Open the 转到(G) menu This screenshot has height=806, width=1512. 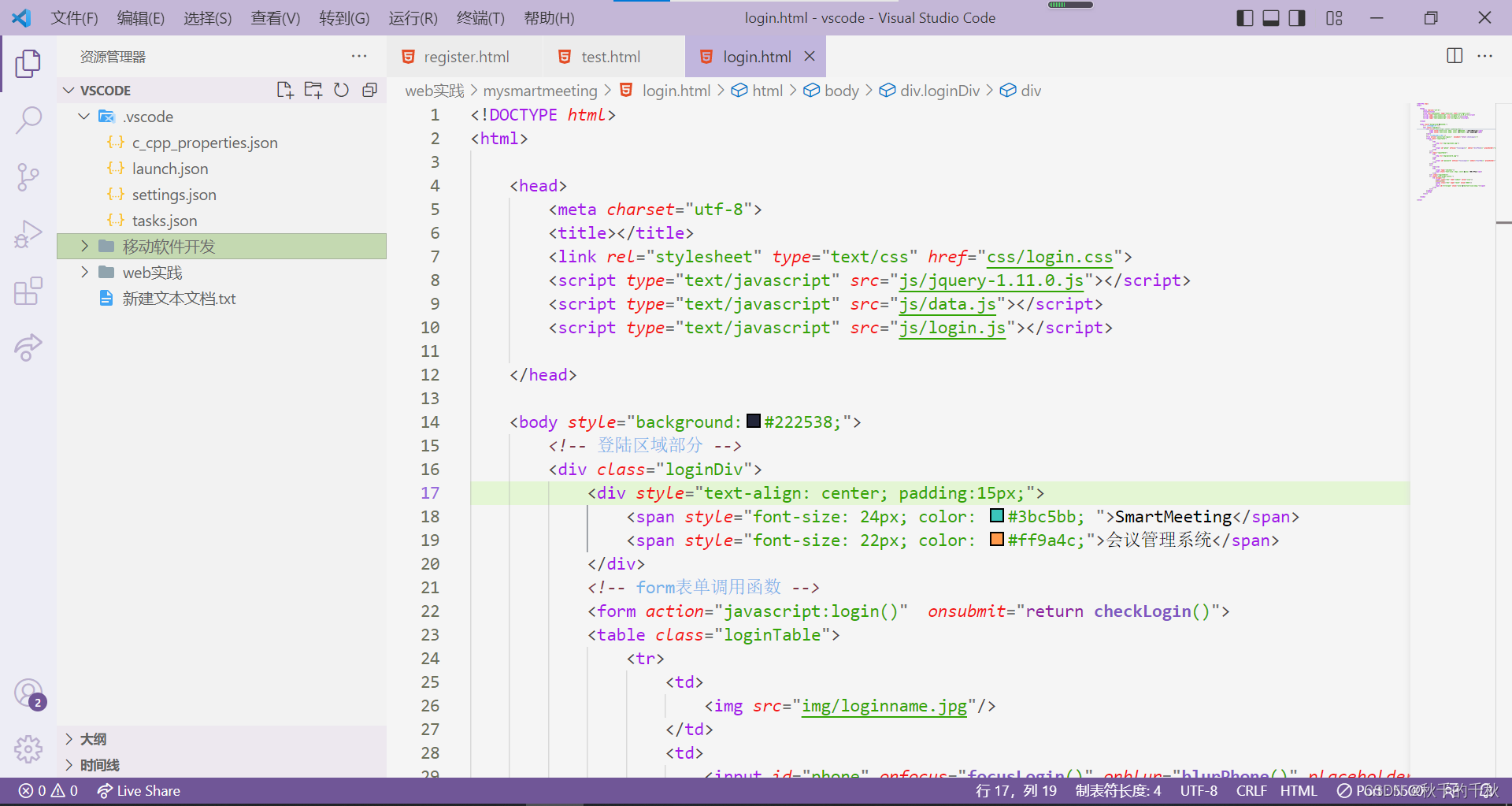[x=344, y=18]
